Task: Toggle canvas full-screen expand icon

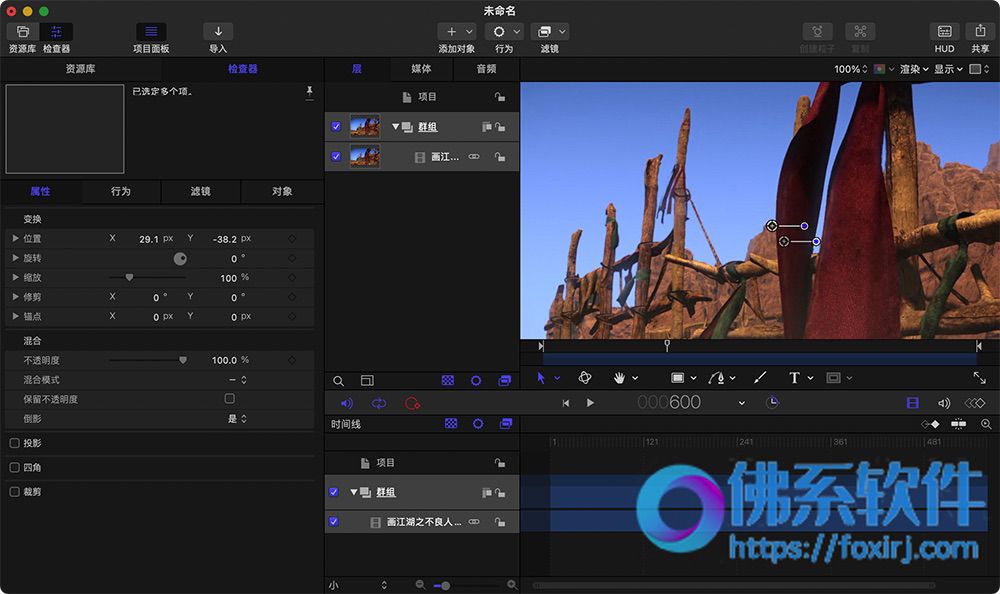Action: [980, 378]
